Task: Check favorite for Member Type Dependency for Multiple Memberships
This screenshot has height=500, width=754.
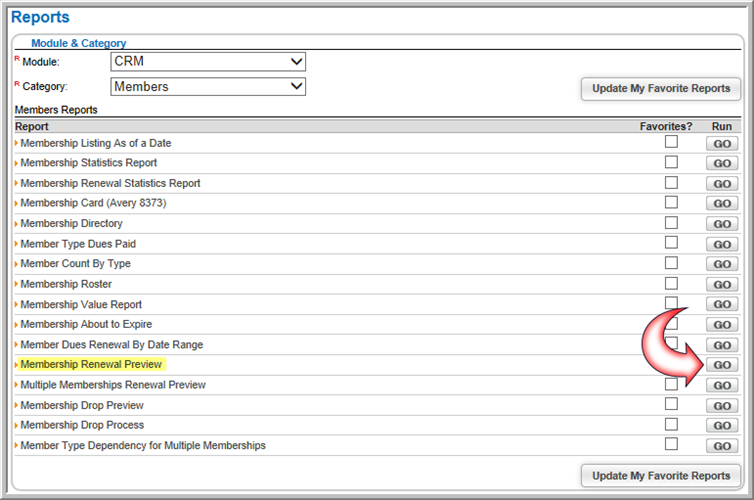Action: coord(671,444)
